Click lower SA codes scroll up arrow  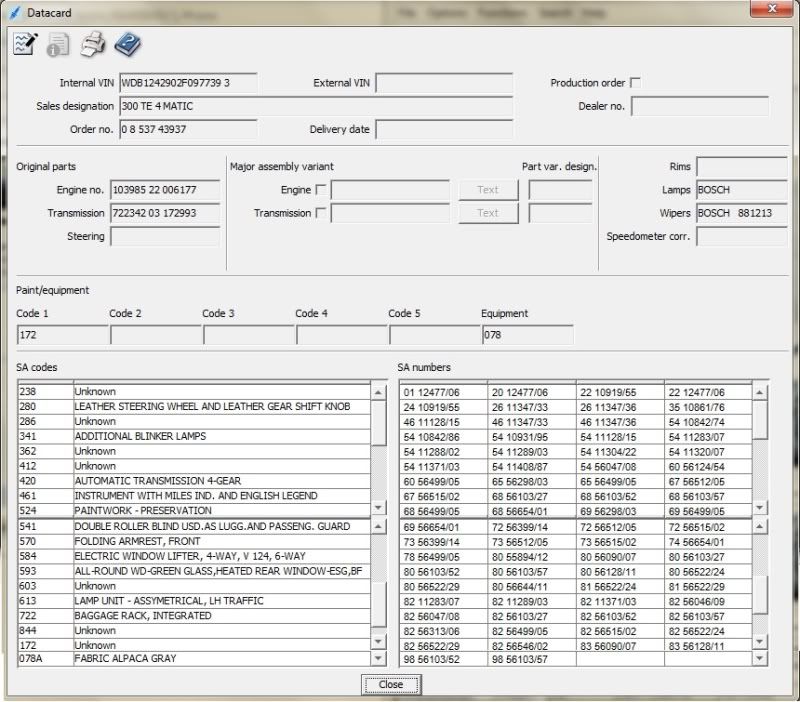tap(378, 526)
